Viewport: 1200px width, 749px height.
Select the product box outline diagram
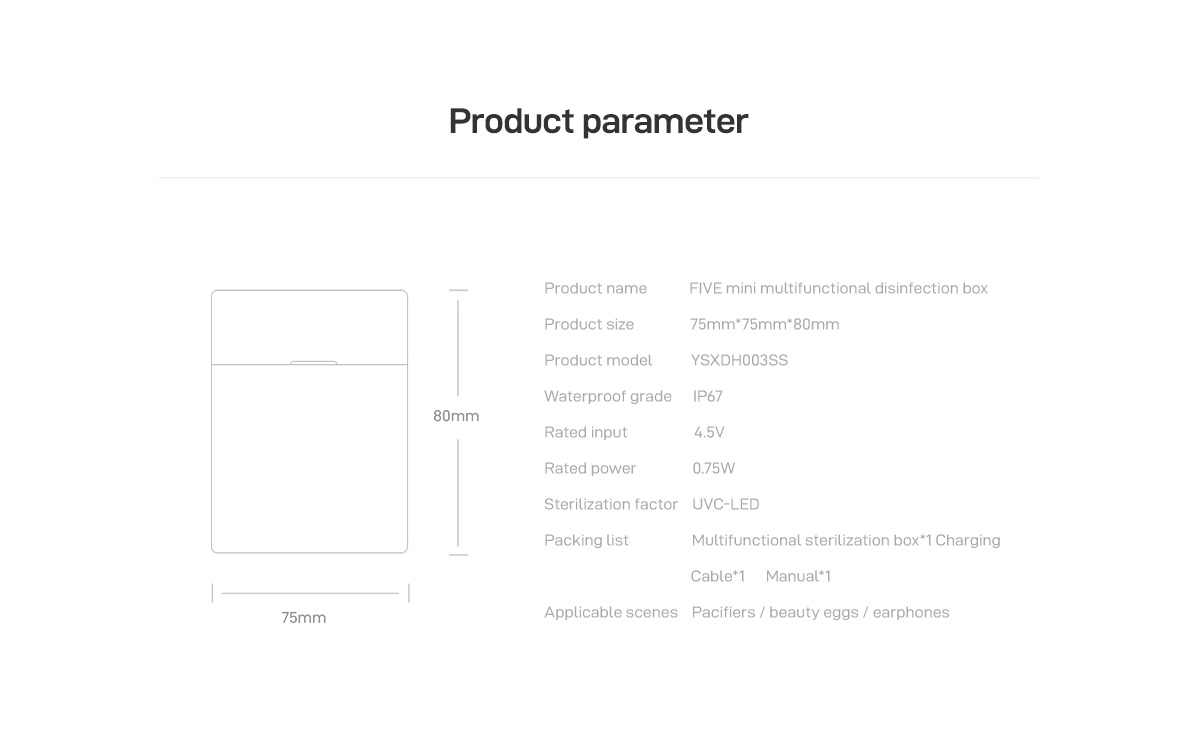[x=309, y=421]
